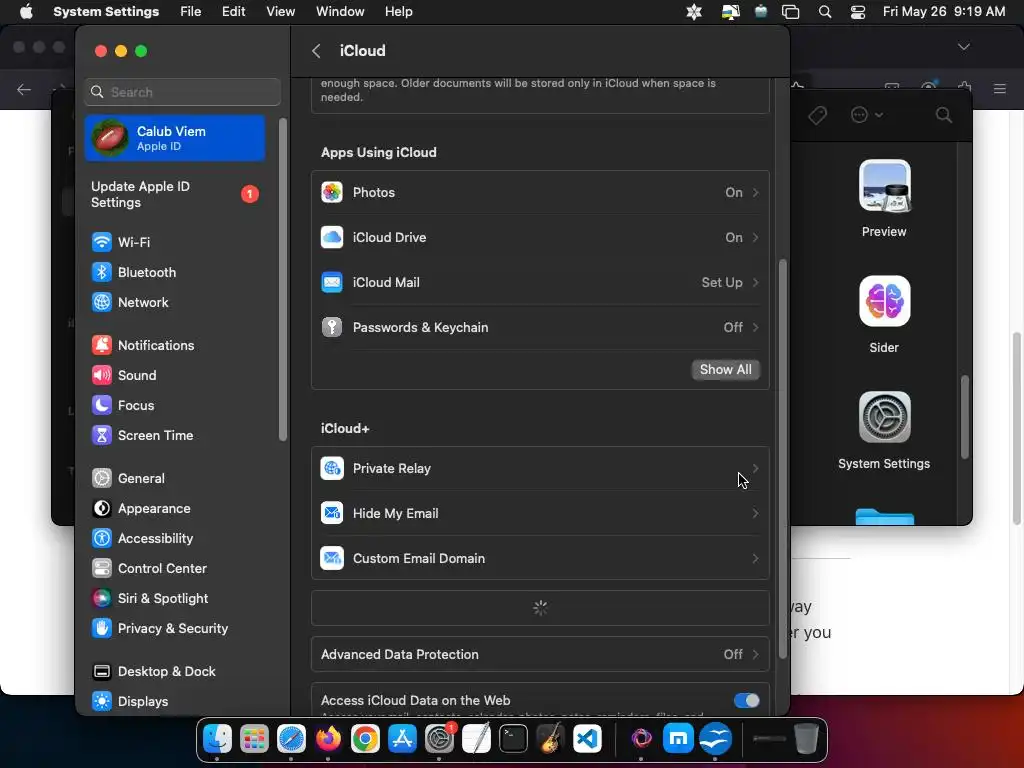The width and height of the screenshot is (1024, 768).
Task: Open the Help menu
Action: point(398,12)
